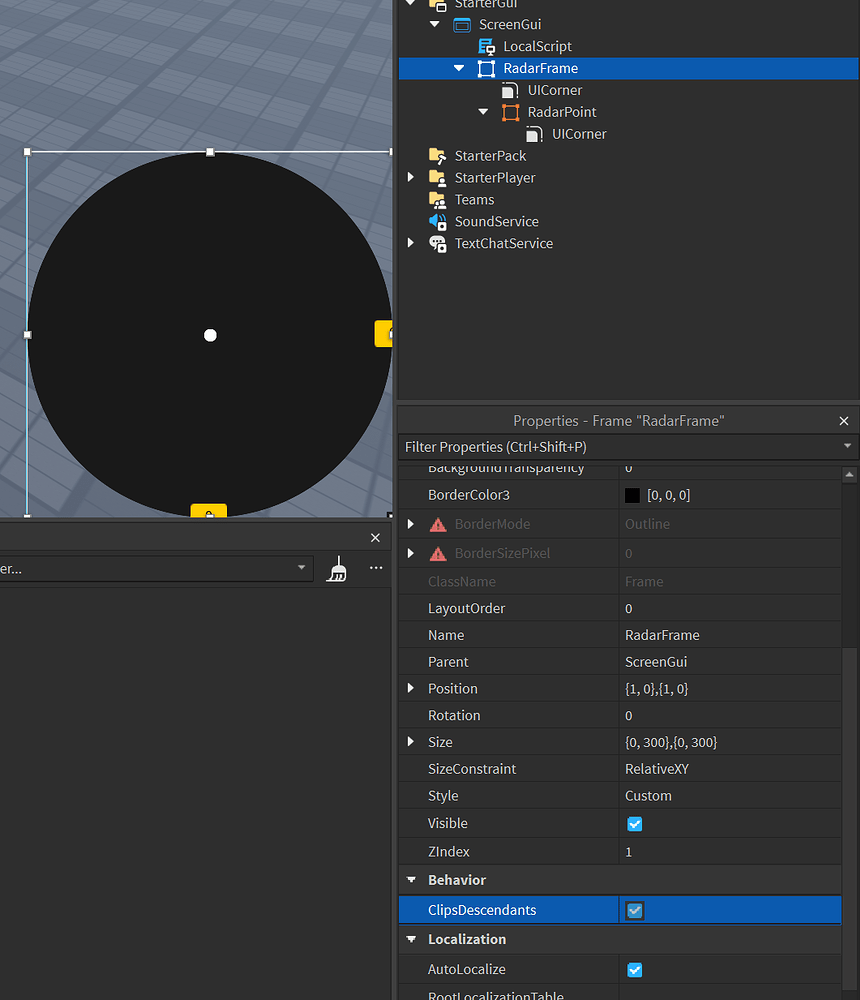Collapse the Behavior section
Screen dimensions: 860x1000
click(411, 880)
